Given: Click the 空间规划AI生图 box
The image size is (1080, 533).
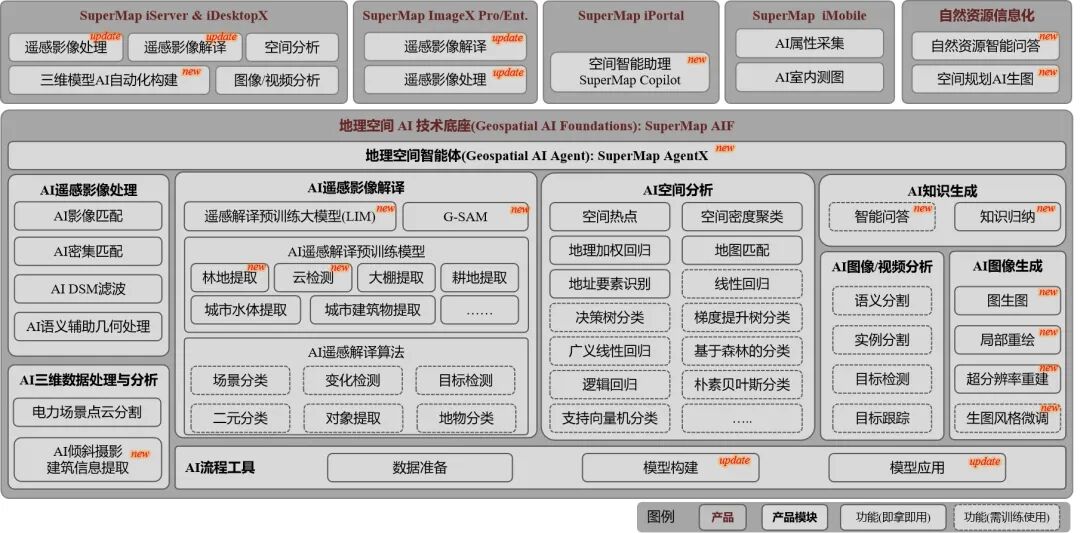Looking at the screenshot, I should (x=985, y=79).
